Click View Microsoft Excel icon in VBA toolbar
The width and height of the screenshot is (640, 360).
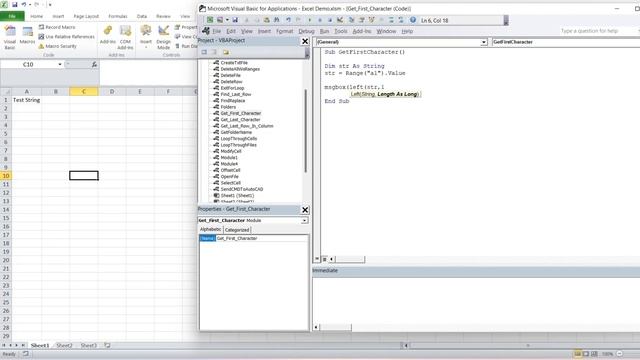point(210,20)
